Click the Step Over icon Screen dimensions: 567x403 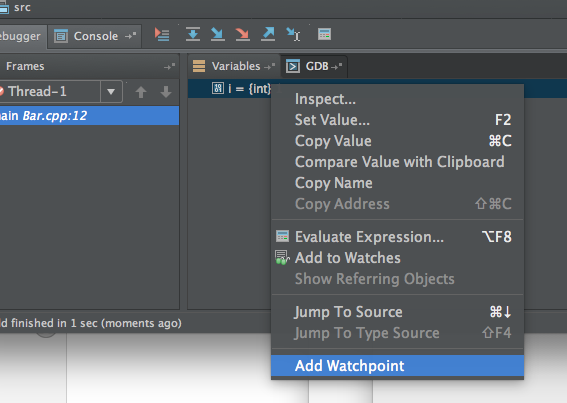tap(193, 34)
